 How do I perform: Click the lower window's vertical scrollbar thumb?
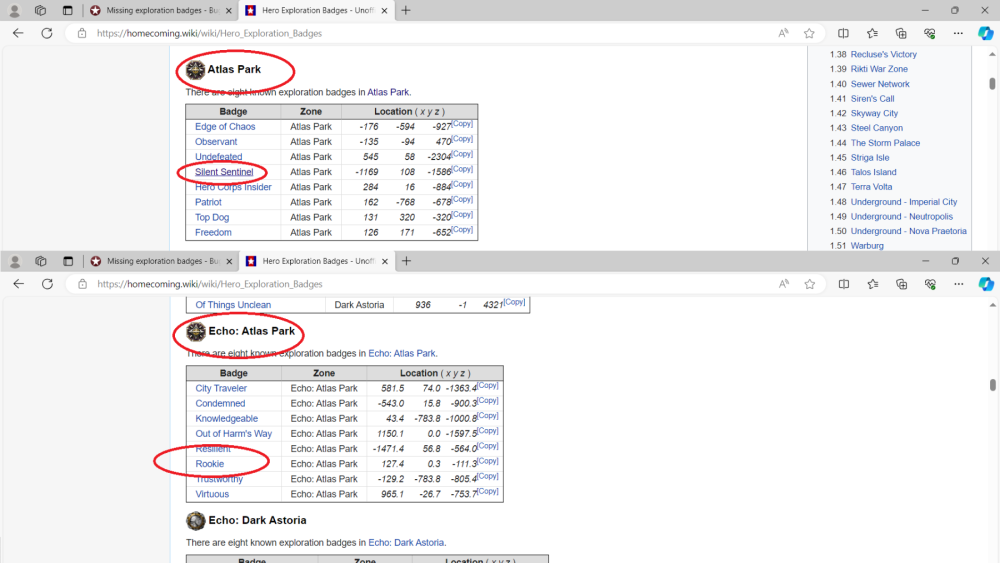(x=993, y=385)
